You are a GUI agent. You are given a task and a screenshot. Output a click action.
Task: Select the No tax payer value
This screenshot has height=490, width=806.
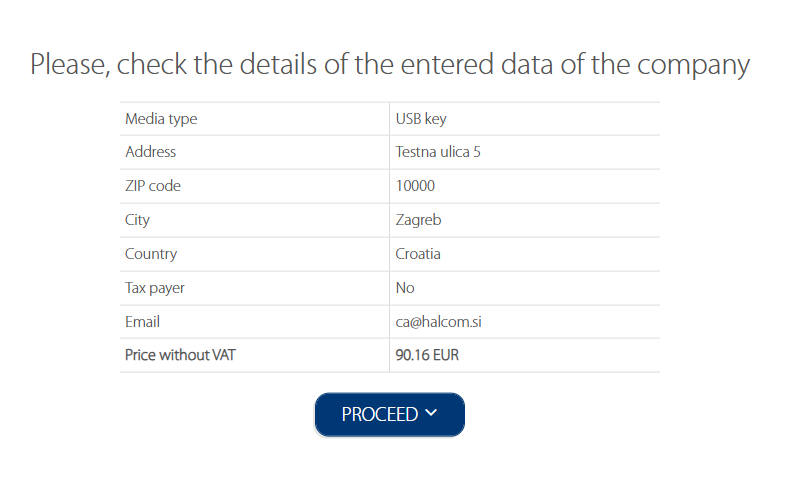click(x=405, y=288)
